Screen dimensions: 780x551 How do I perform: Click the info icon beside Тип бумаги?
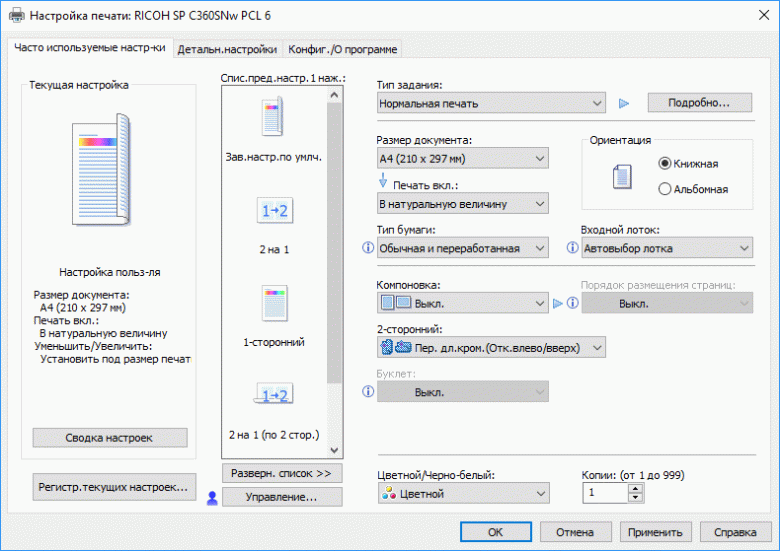(x=368, y=247)
